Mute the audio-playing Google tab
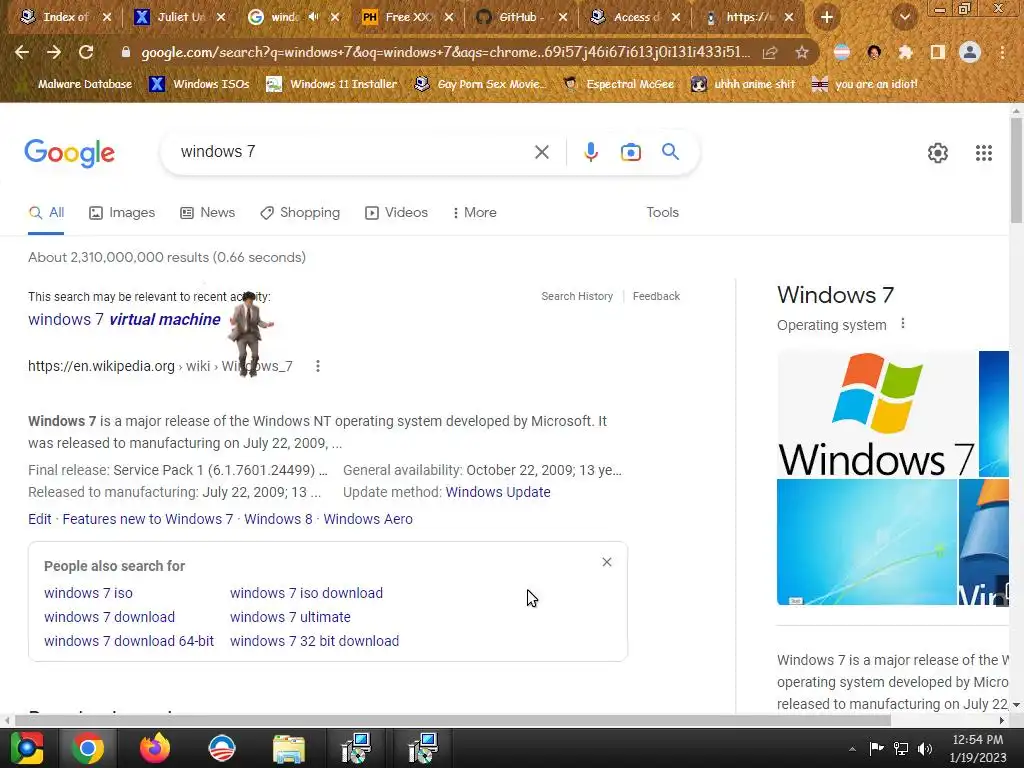The width and height of the screenshot is (1024, 768). [313, 17]
